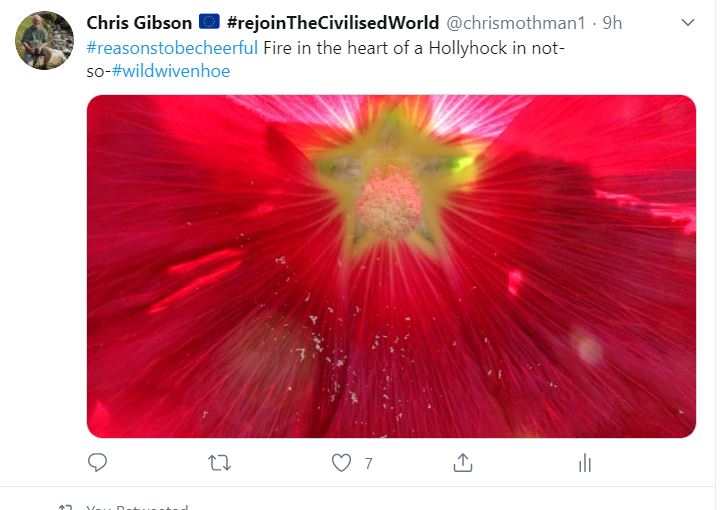The width and height of the screenshot is (723, 510).
Task: Visit the @chrismothman1 handle link
Action: tap(516, 23)
